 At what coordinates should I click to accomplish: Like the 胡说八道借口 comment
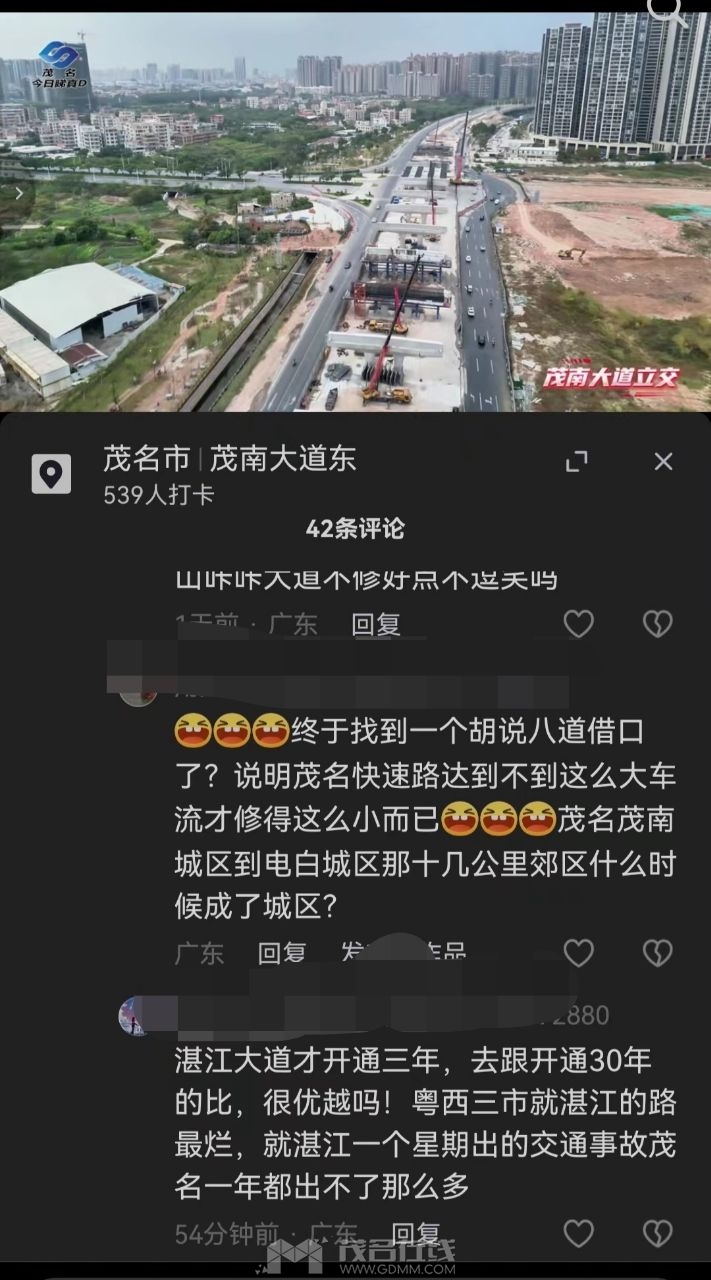(579, 953)
